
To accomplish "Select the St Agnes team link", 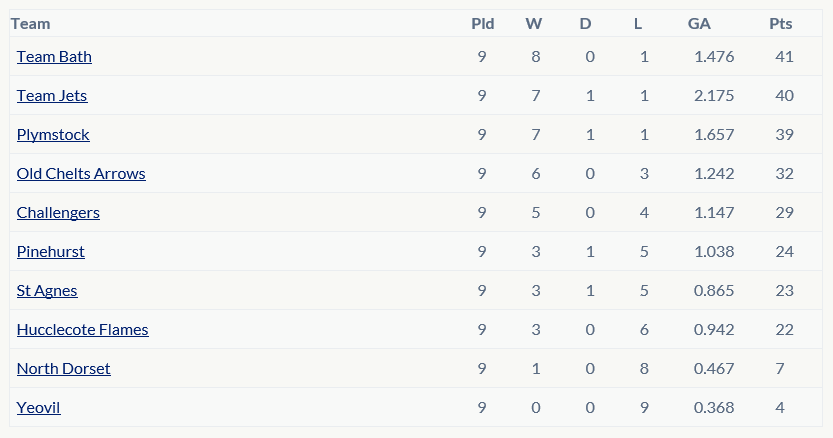I will coord(47,291).
